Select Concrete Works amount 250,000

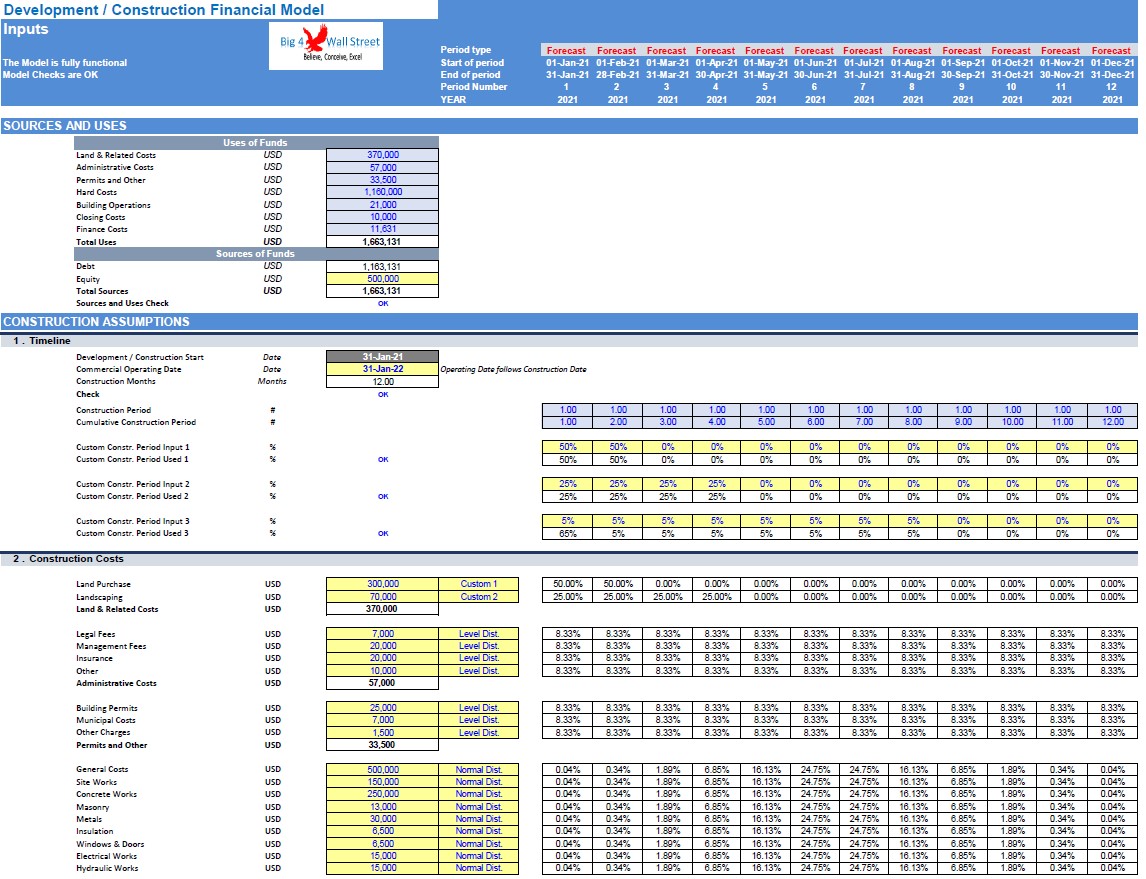pos(382,794)
